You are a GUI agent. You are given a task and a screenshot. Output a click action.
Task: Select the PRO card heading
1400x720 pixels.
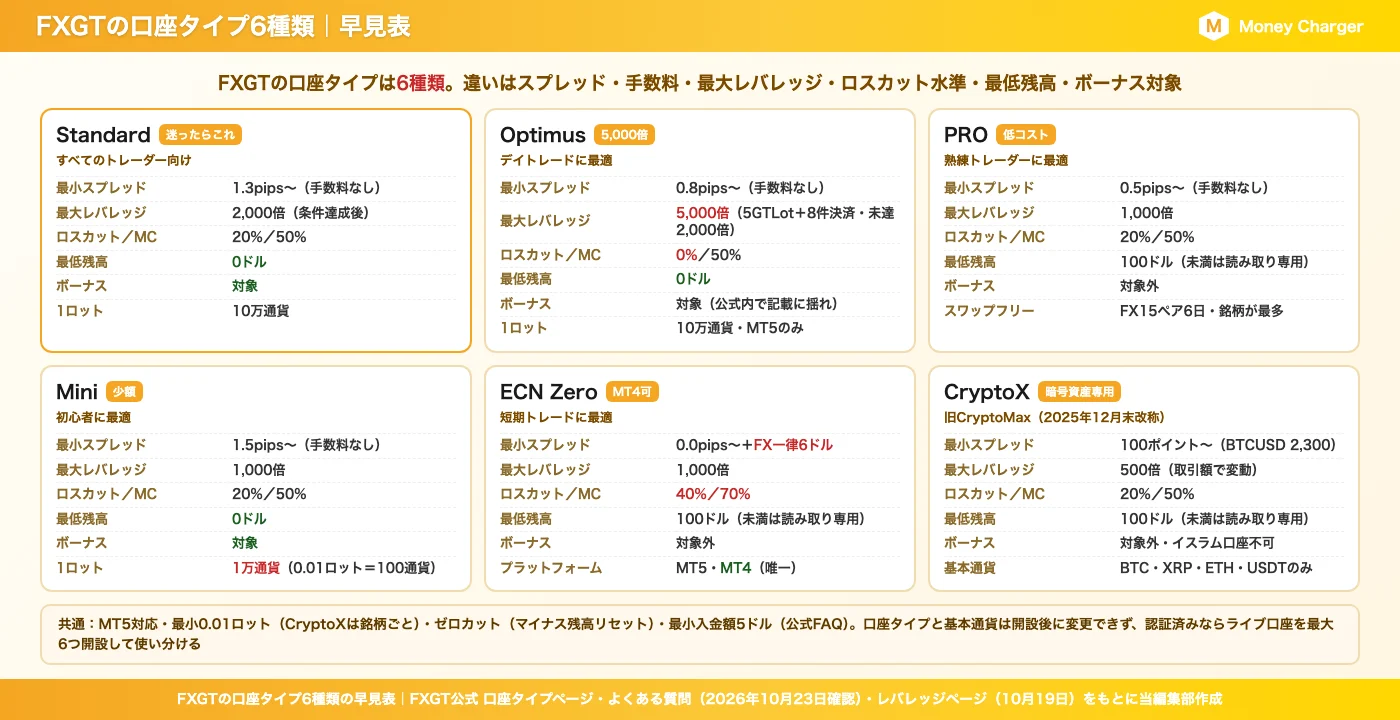[966, 135]
